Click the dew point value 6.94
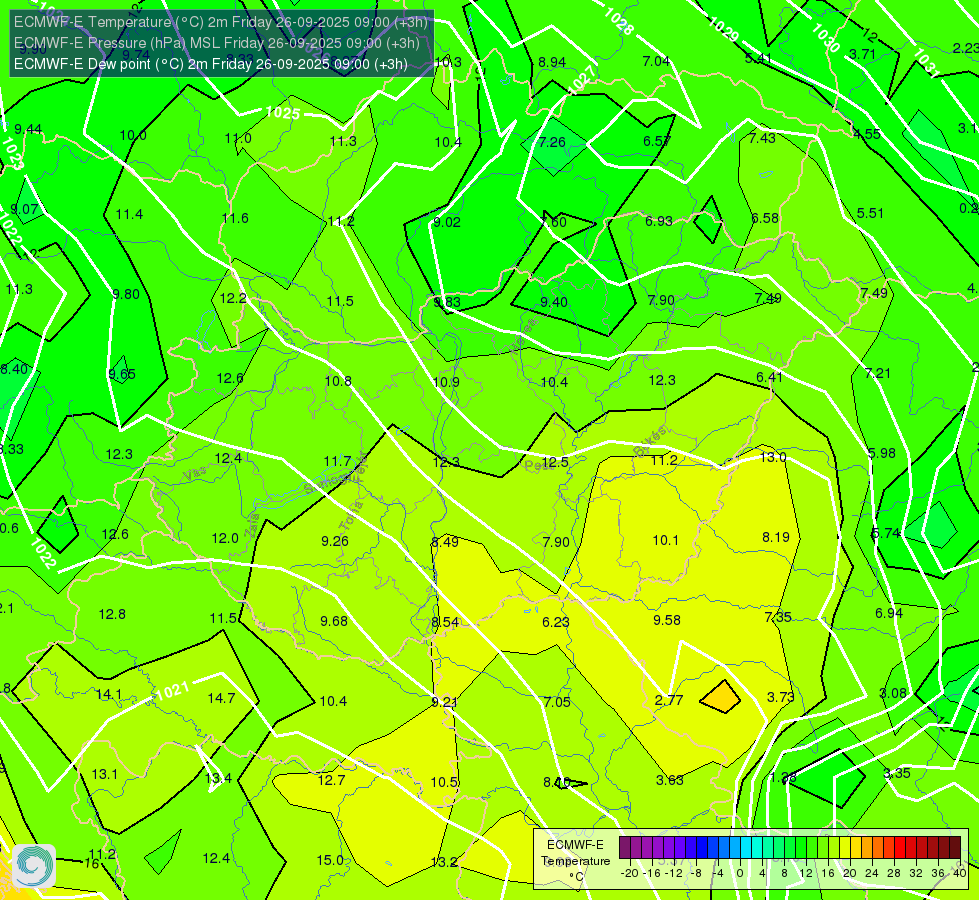Image resolution: width=979 pixels, height=900 pixels. 888,613
